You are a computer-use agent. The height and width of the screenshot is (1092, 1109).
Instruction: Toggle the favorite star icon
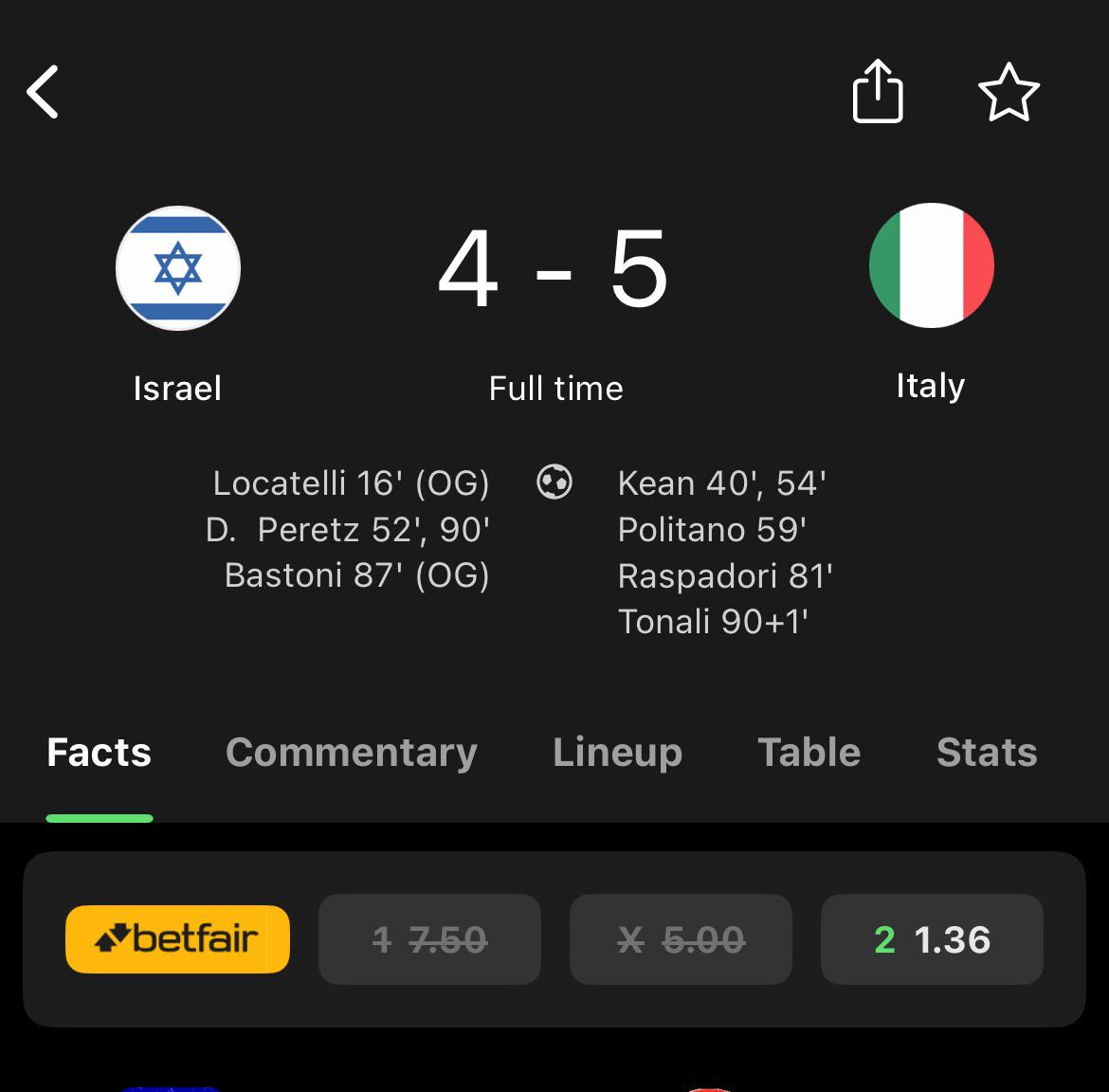click(x=1009, y=92)
